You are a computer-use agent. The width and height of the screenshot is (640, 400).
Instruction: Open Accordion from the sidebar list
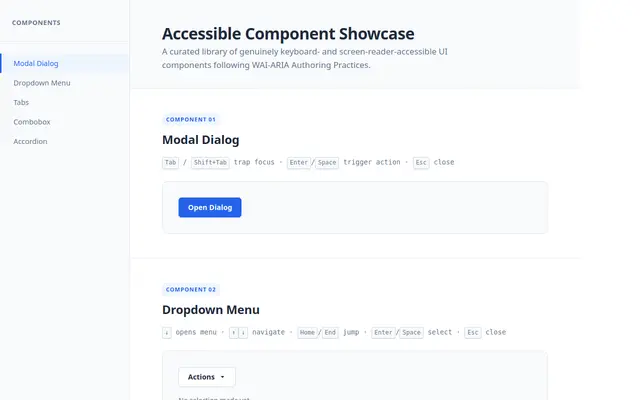click(x=64, y=142)
